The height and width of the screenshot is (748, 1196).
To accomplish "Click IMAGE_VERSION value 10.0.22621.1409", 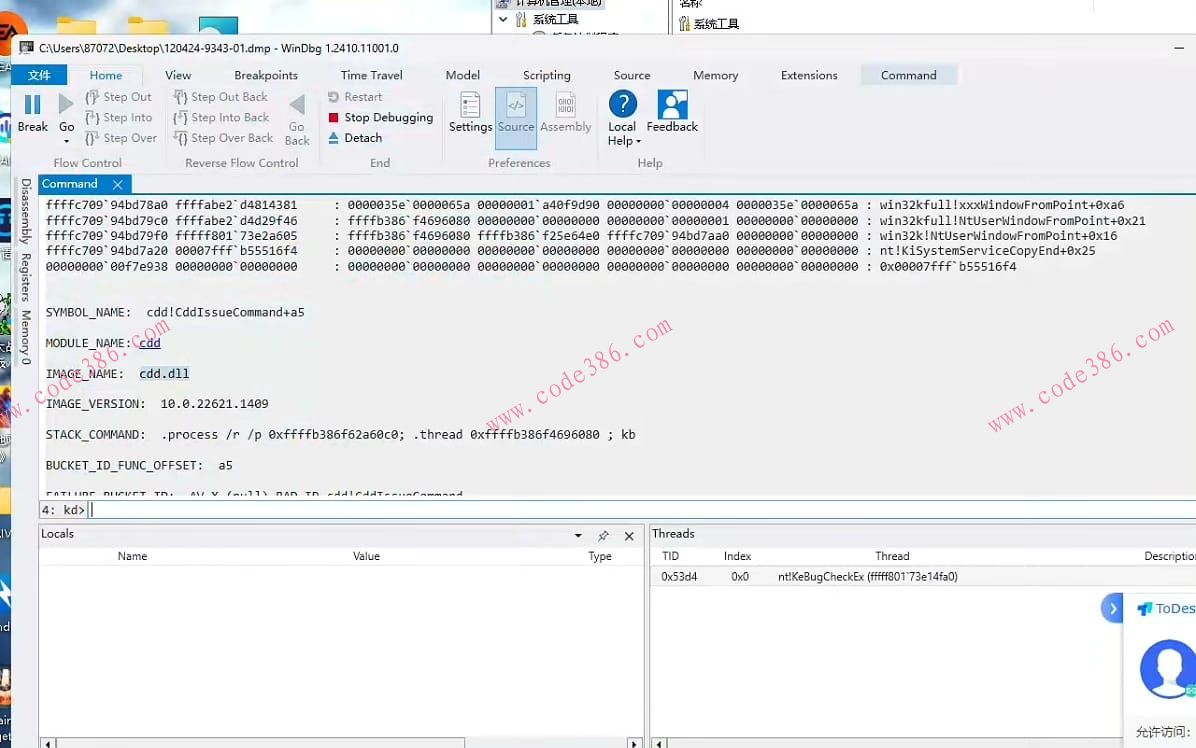I will tap(214, 404).
